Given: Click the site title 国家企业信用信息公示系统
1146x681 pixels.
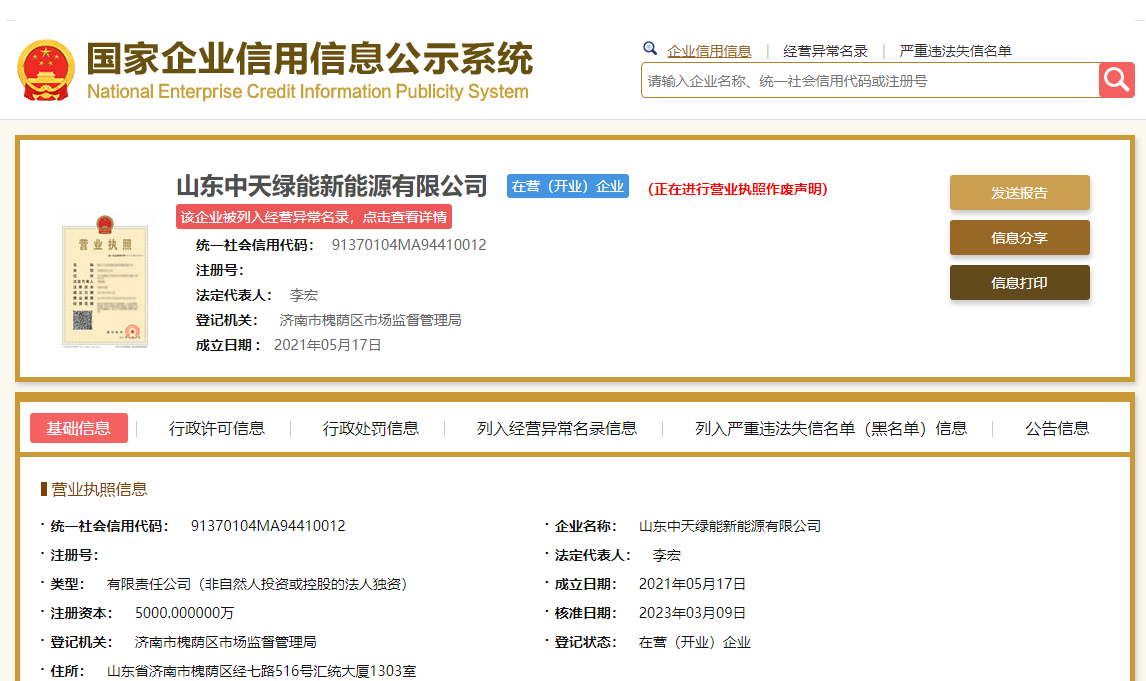Looking at the screenshot, I should pyautogui.click(x=310, y=58).
